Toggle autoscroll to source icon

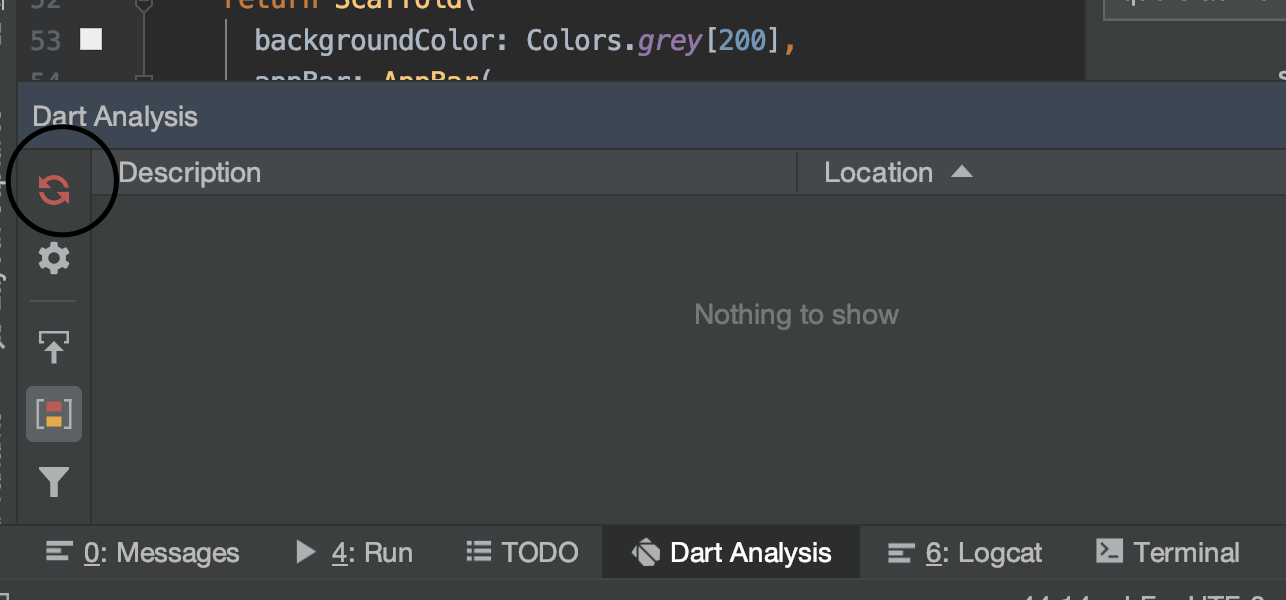click(54, 347)
